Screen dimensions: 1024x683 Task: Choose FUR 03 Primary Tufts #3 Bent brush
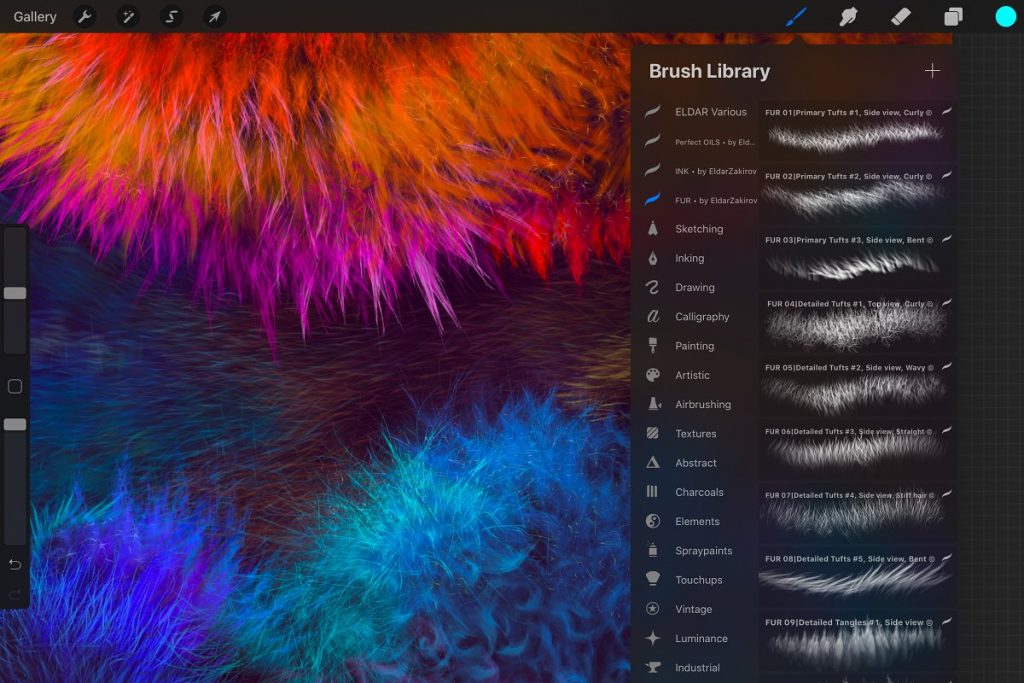856,257
